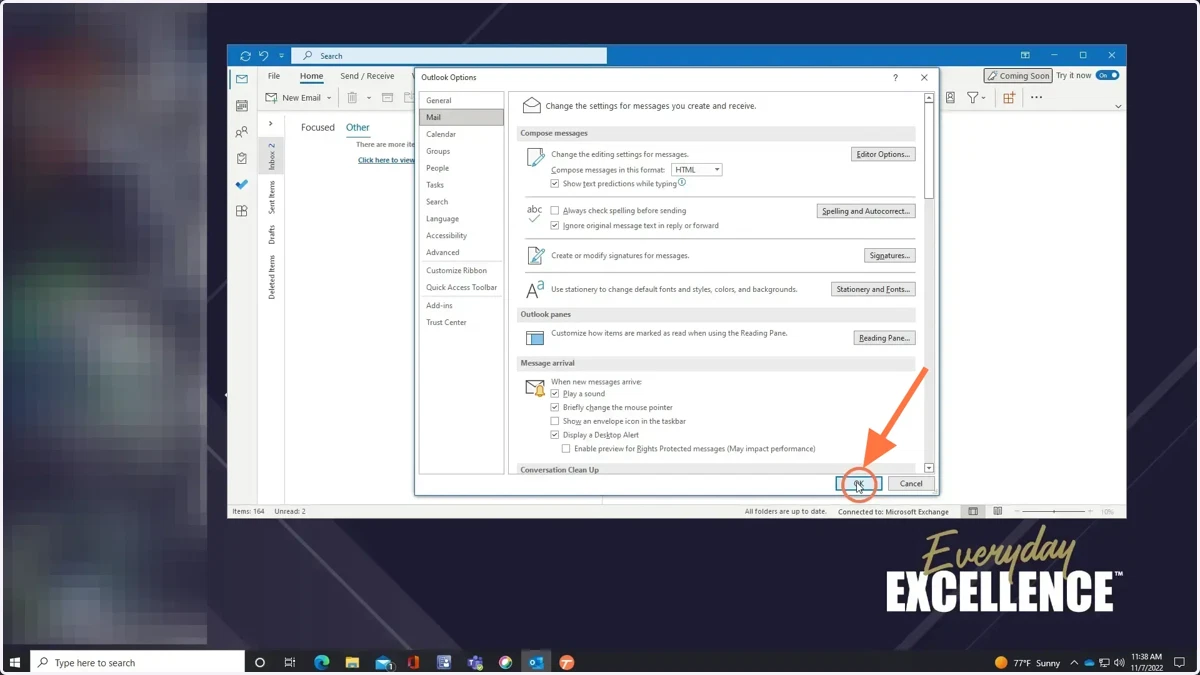
Task: Click the options dialog scrollbar down arrow
Action: pos(929,468)
